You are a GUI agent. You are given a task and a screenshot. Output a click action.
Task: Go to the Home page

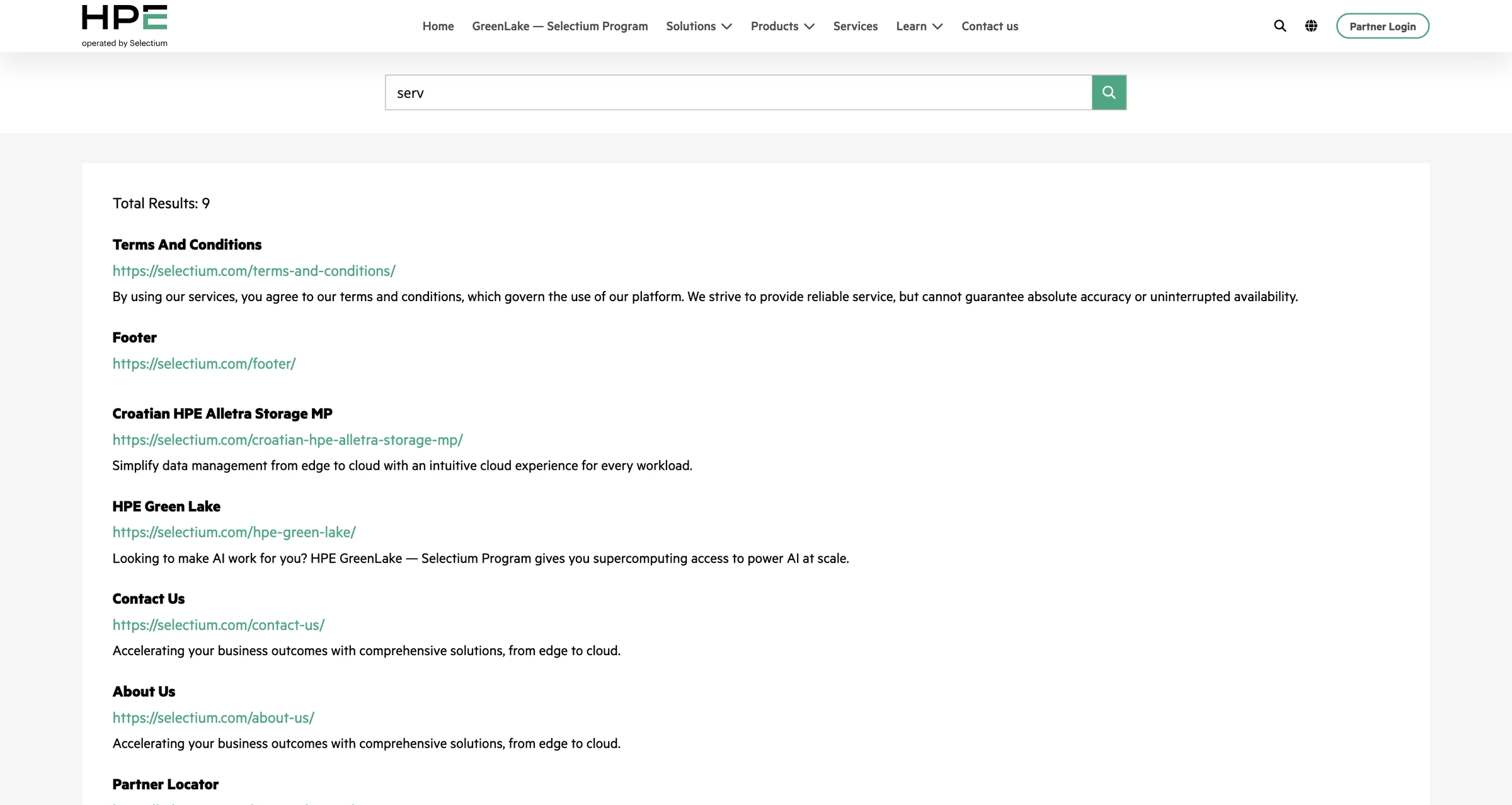click(438, 26)
